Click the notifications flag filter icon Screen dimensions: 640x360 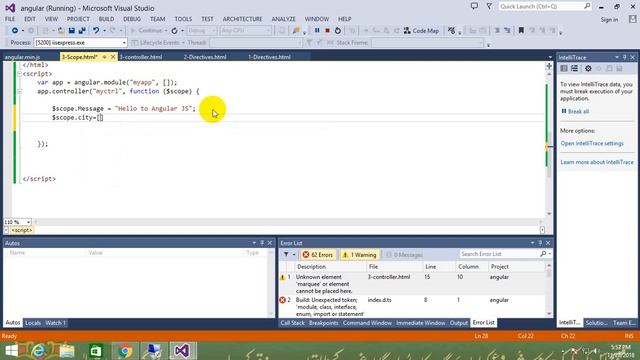click(x=489, y=6)
